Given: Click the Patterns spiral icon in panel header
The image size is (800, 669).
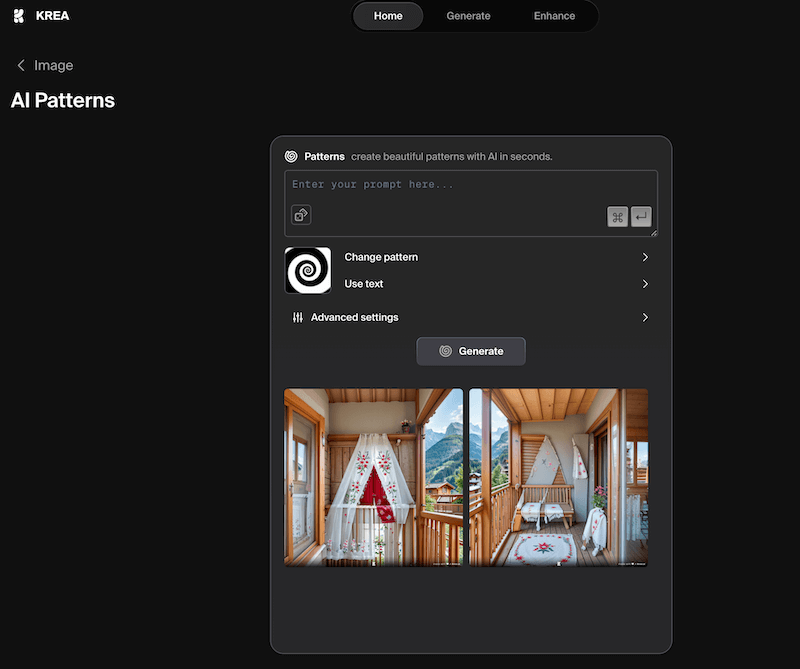Looking at the screenshot, I should pos(291,156).
